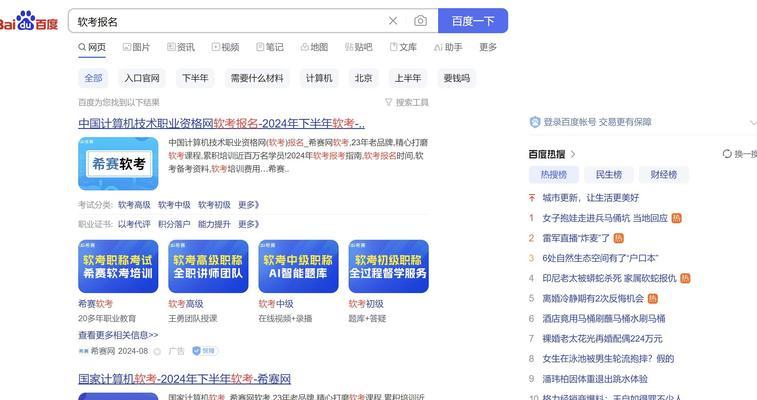Viewport: 757px width, 400px height.
Task: Open the 软考中级 exam category link
Action: tap(174, 205)
